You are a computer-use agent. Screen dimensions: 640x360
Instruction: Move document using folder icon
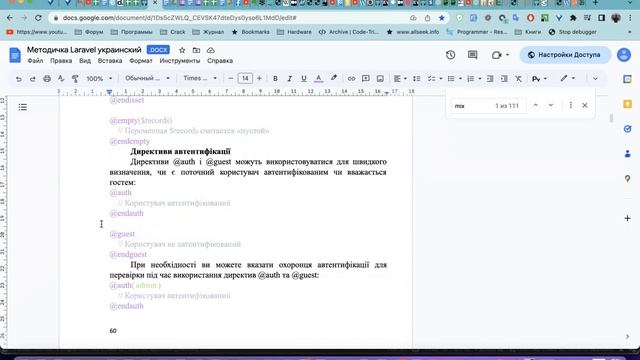196,50
